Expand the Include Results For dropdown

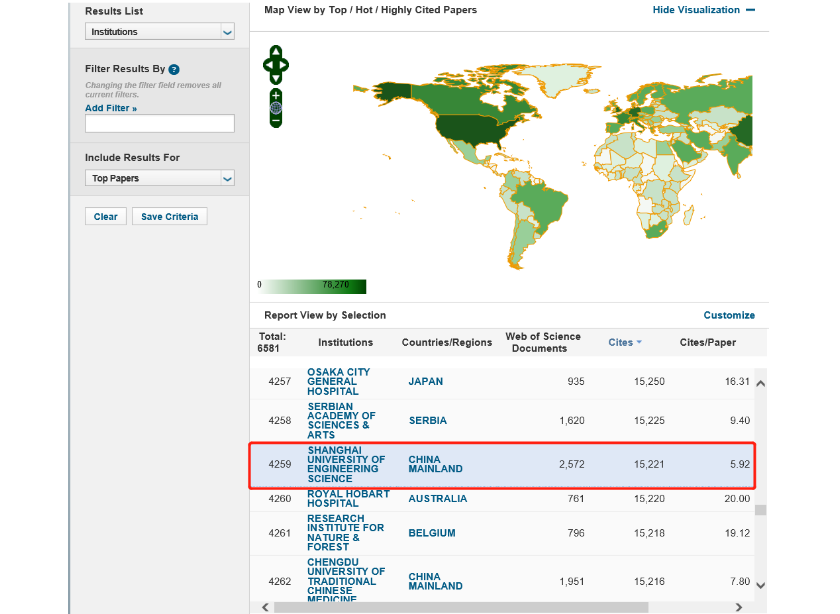coord(160,178)
